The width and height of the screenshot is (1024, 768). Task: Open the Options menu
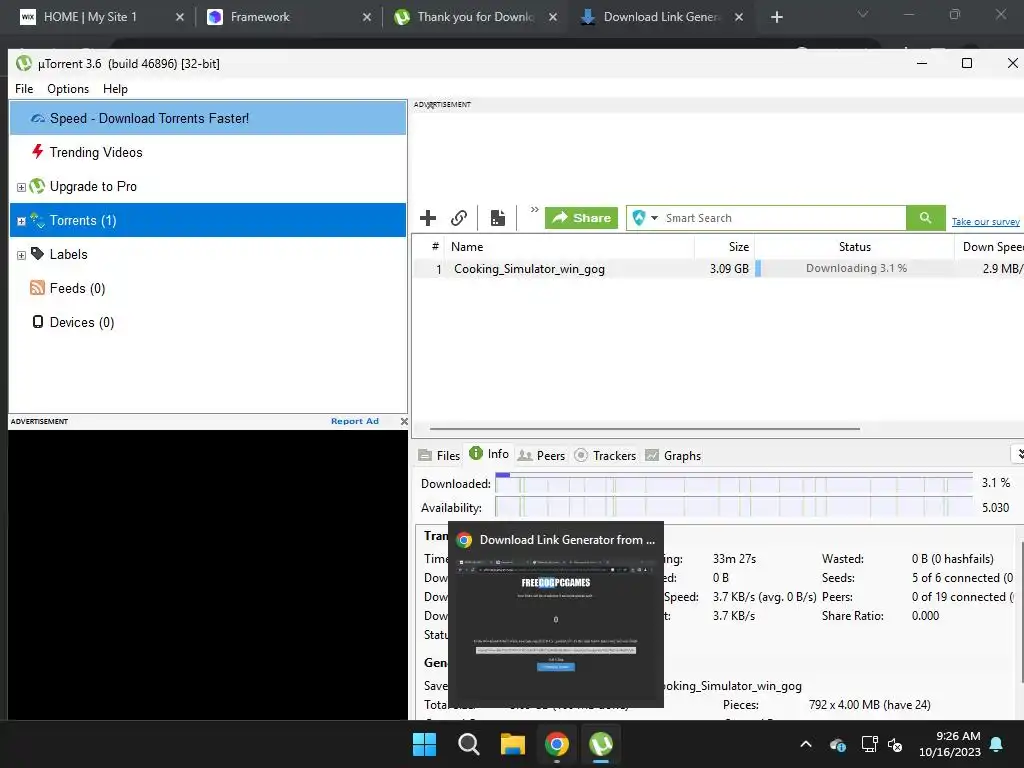coord(68,89)
